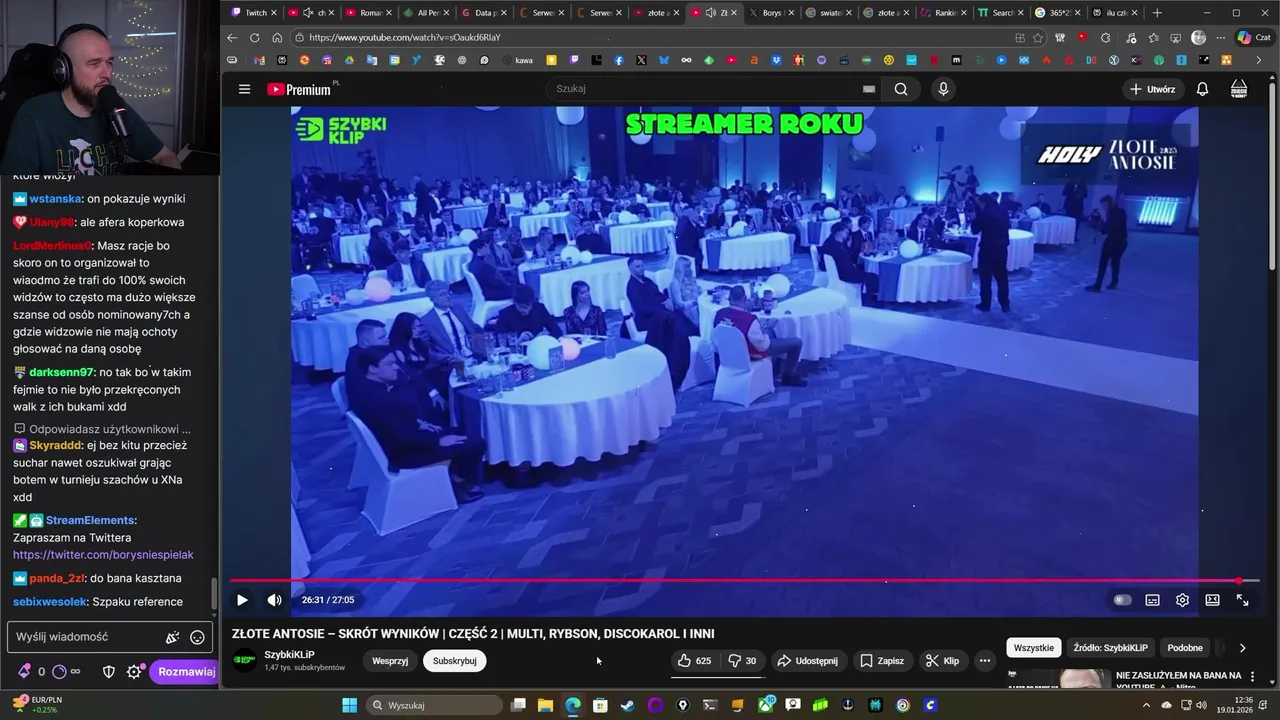Switch to the Data browser tab
The height and width of the screenshot is (720, 1280).
[x=484, y=13]
